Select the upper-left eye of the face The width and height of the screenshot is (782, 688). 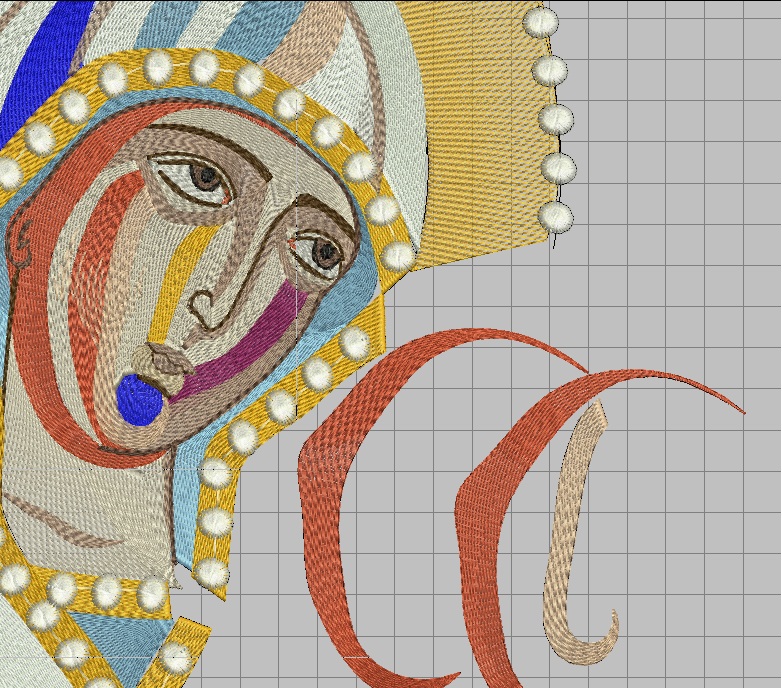point(192,179)
